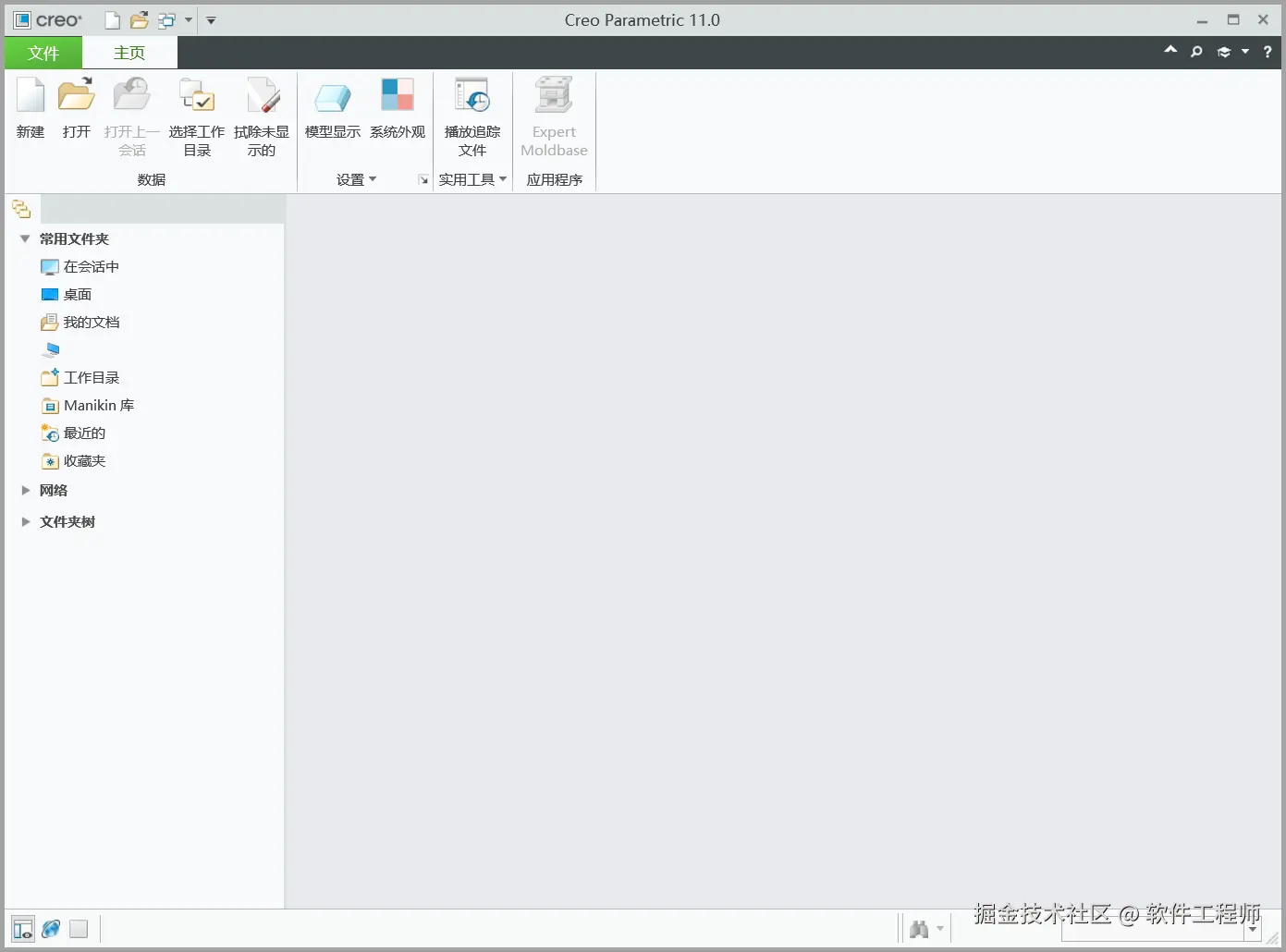The image size is (1286, 952).
Task: Open dropdown arrow next to binoculars icon
Action: [940, 929]
